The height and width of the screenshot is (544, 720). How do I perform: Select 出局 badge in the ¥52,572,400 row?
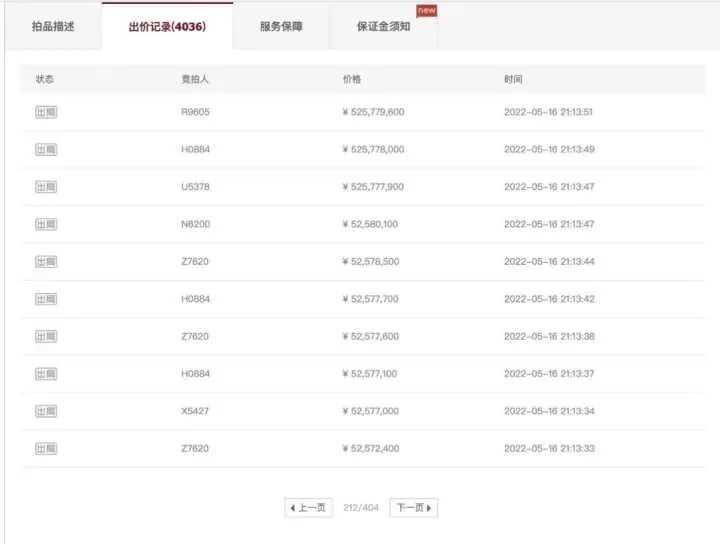46,449
